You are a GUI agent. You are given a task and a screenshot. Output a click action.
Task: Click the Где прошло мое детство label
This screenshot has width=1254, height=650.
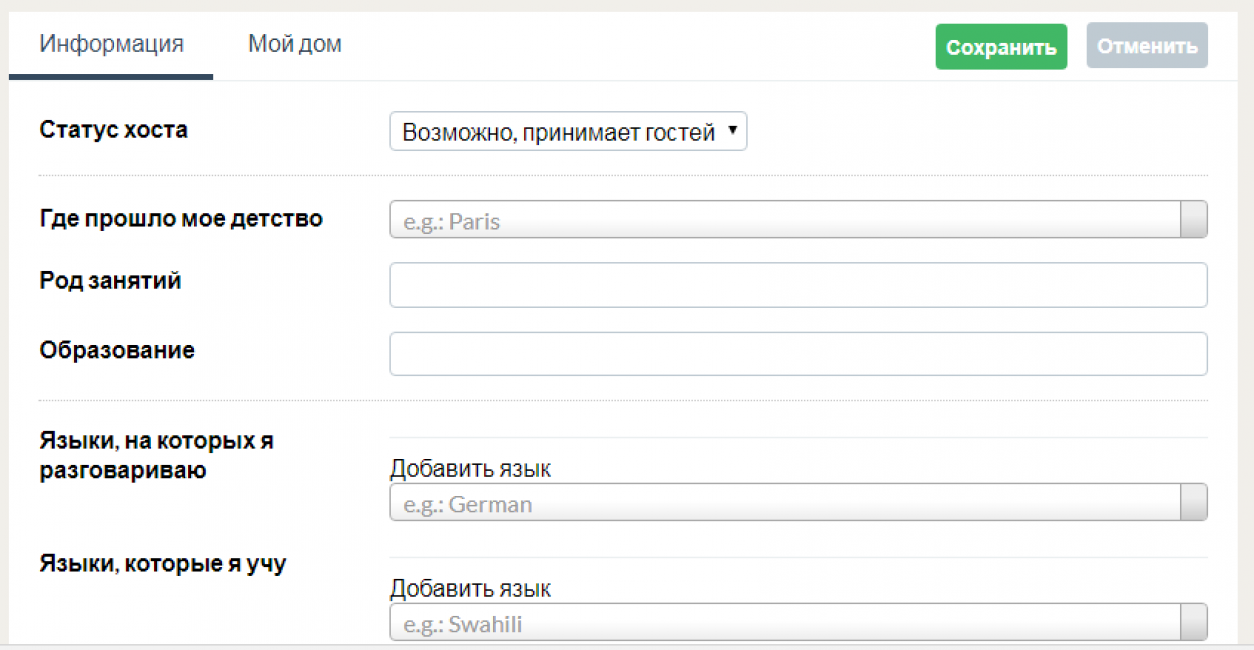pyautogui.click(x=181, y=218)
